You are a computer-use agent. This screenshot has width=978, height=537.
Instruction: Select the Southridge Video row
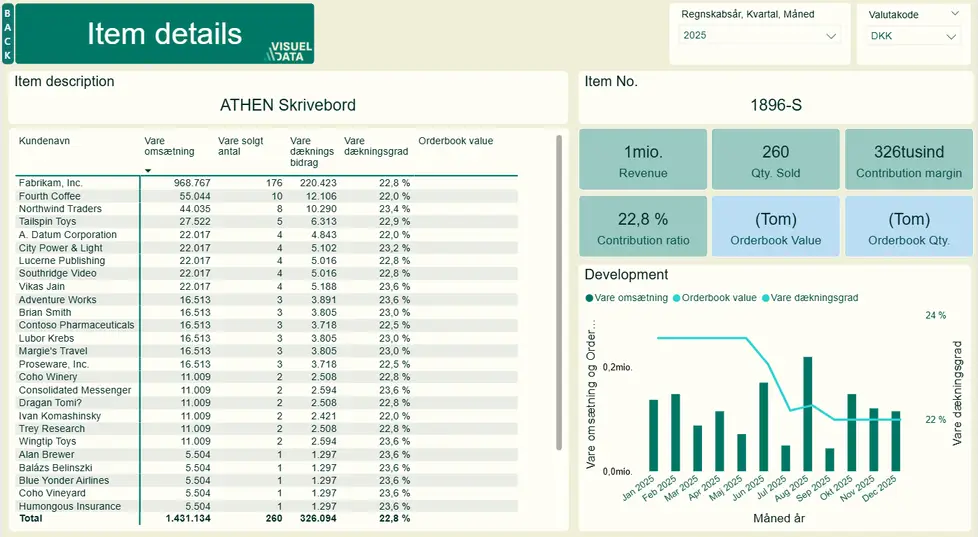click(x=266, y=274)
